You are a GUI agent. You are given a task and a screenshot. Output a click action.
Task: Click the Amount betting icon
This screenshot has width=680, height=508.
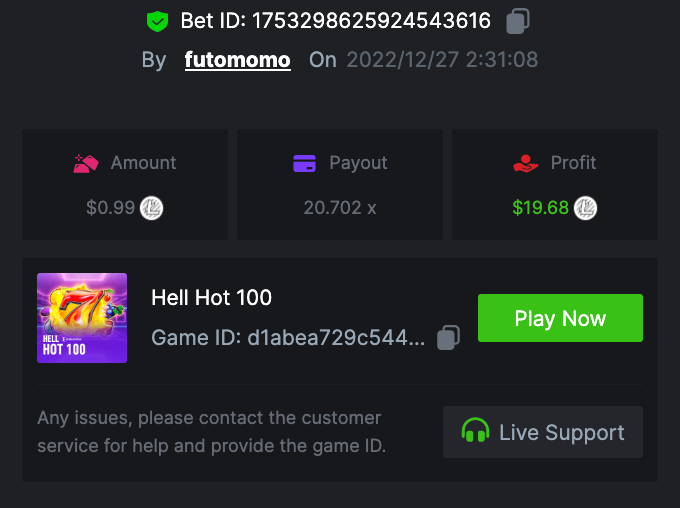85,163
